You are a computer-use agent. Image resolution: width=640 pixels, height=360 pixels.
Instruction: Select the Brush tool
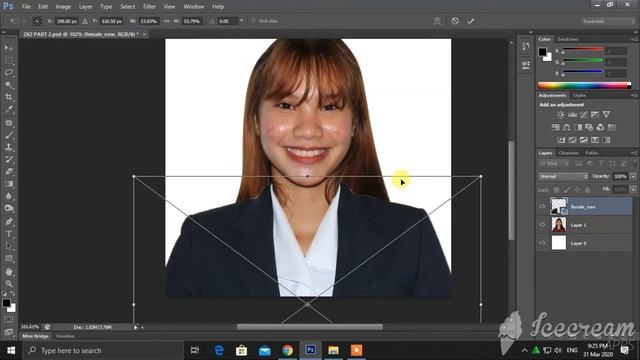click(9, 135)
